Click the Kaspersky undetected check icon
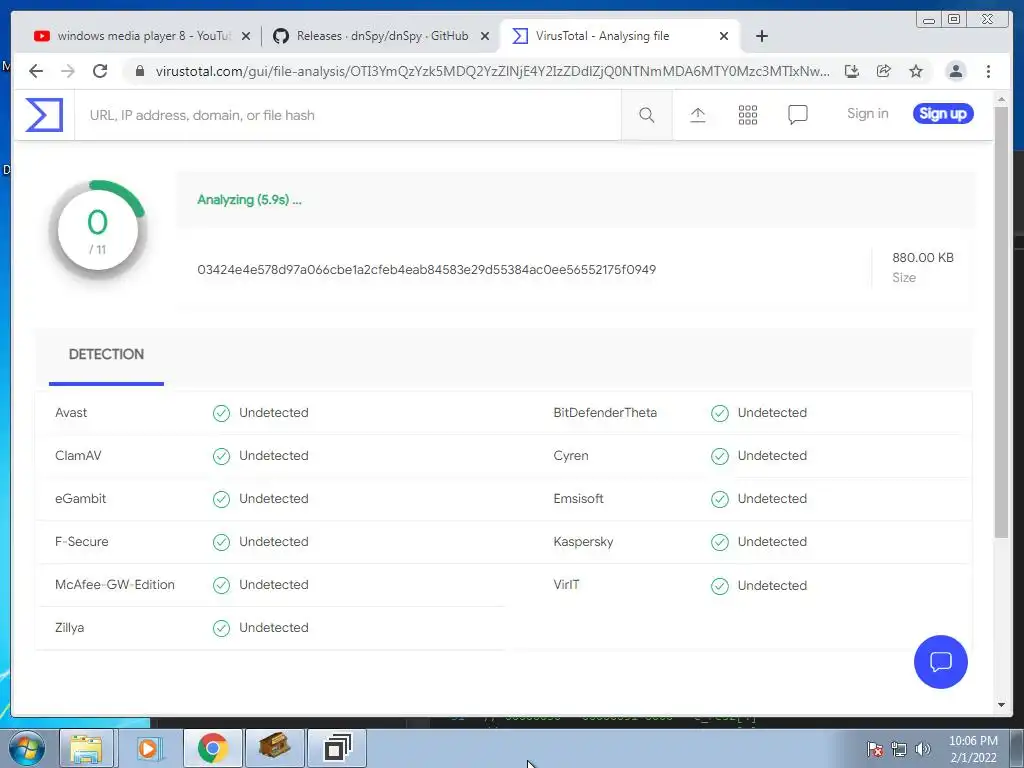 coord(720,542)
